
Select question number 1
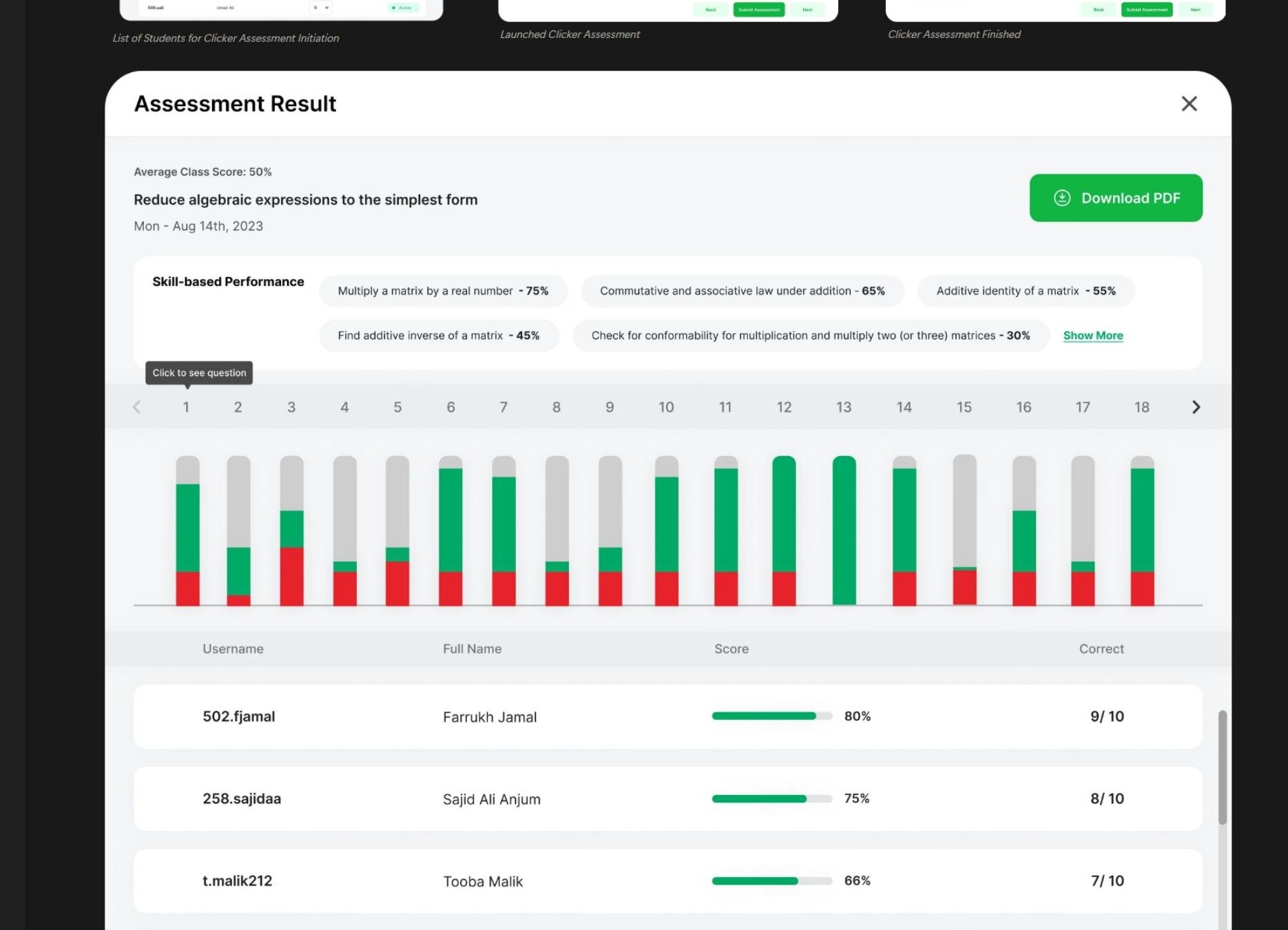(x=186, y=407)
